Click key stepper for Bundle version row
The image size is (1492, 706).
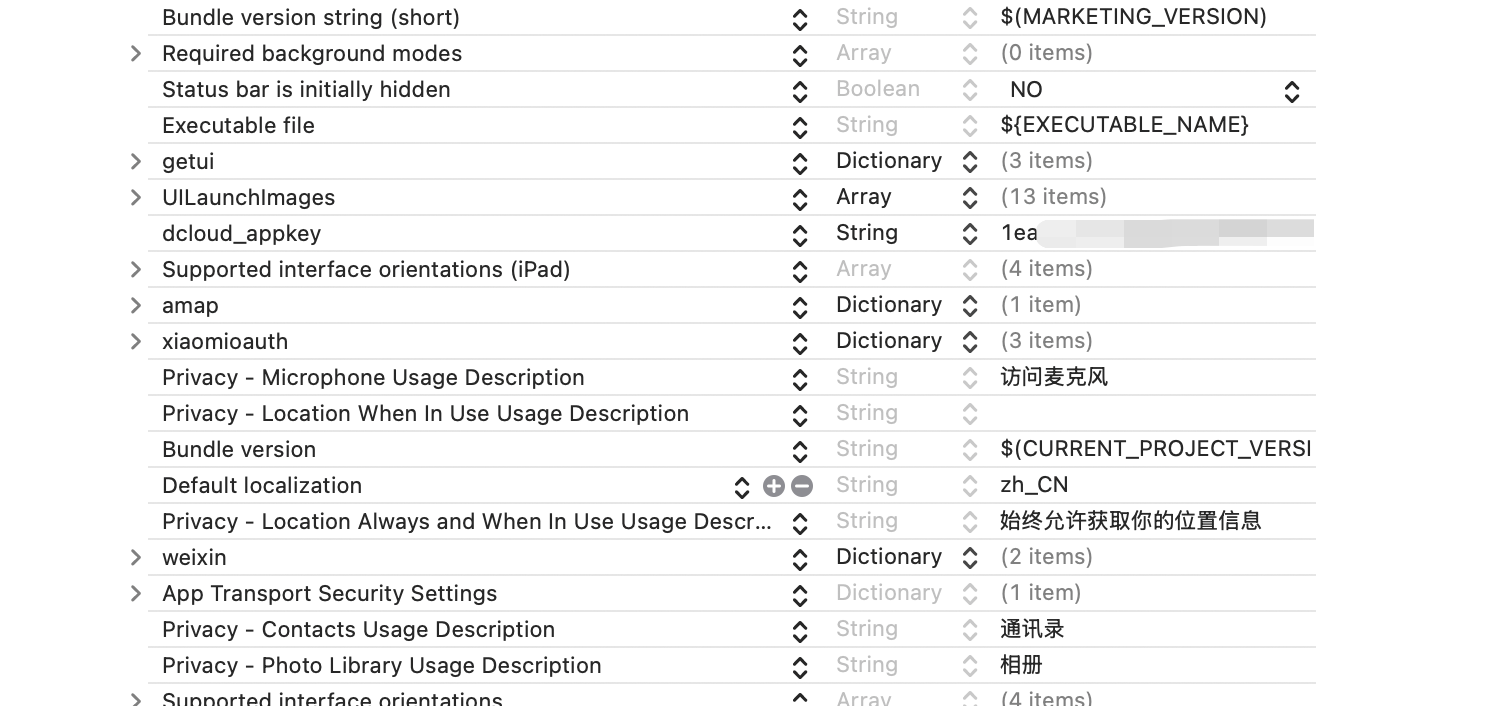(x=799, y=450)
